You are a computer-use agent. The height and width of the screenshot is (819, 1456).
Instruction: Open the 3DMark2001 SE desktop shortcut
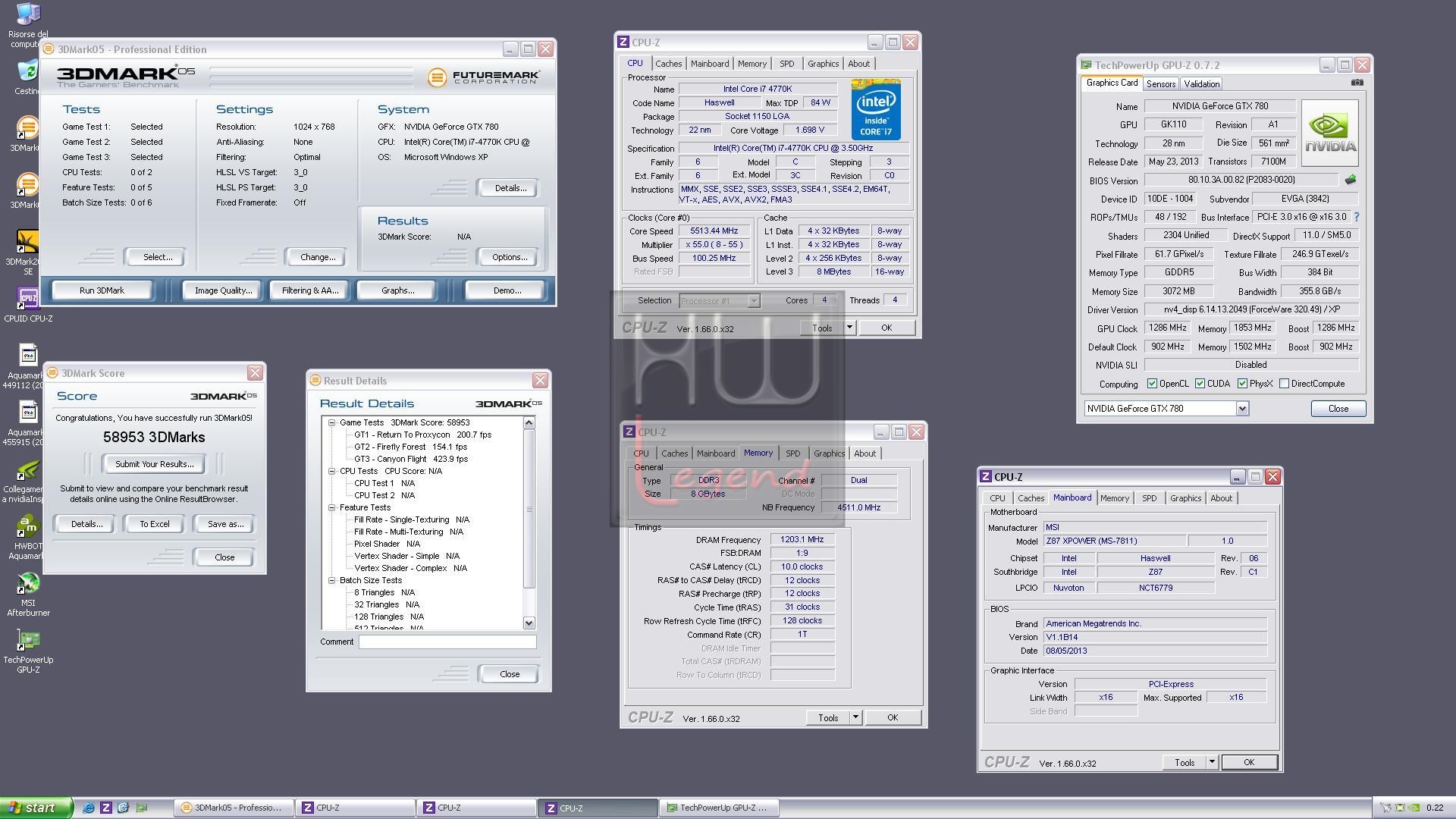pos(28,242)
